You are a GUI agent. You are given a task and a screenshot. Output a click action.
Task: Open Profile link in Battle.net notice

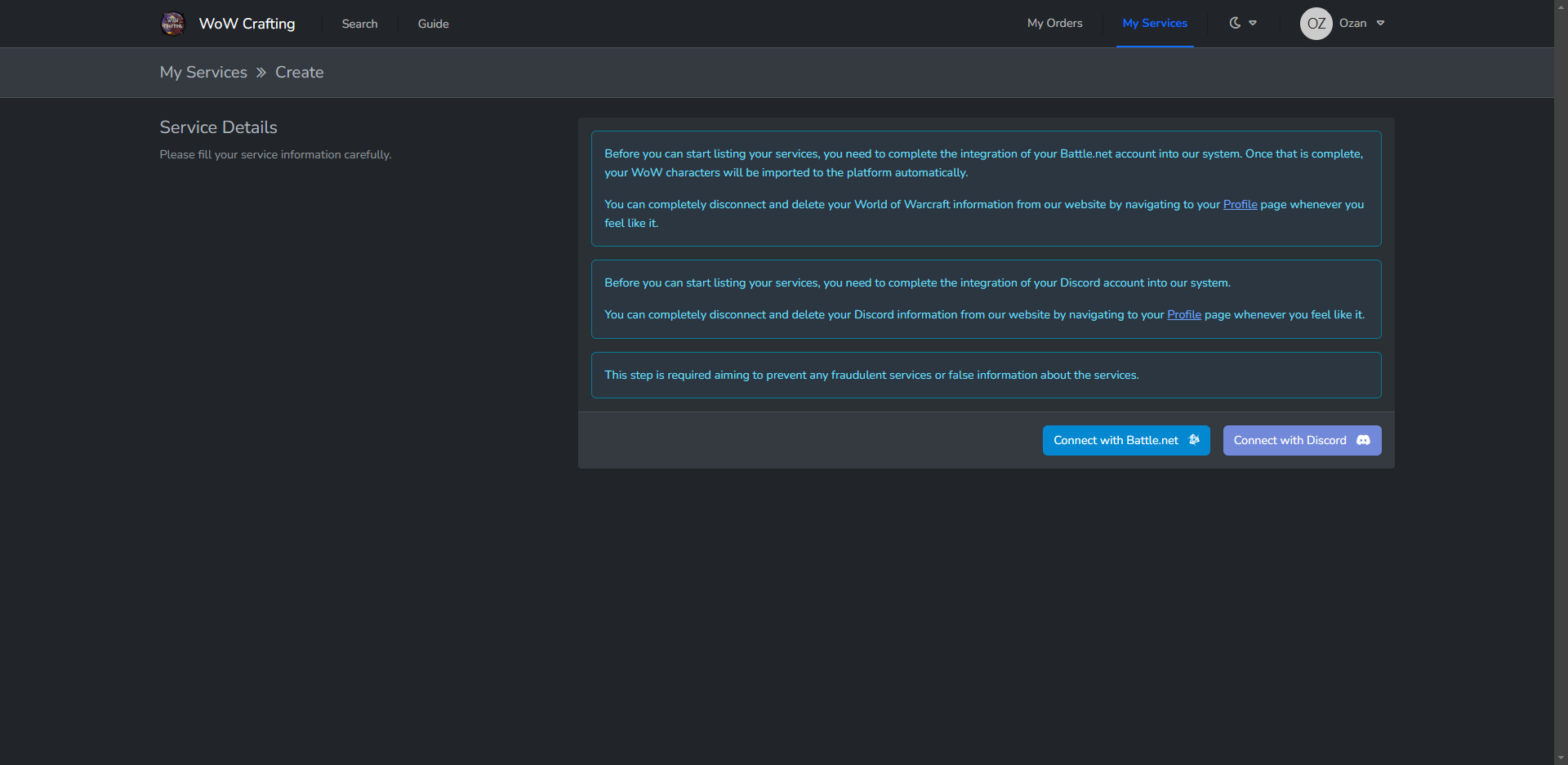(x=1240, y=204)
